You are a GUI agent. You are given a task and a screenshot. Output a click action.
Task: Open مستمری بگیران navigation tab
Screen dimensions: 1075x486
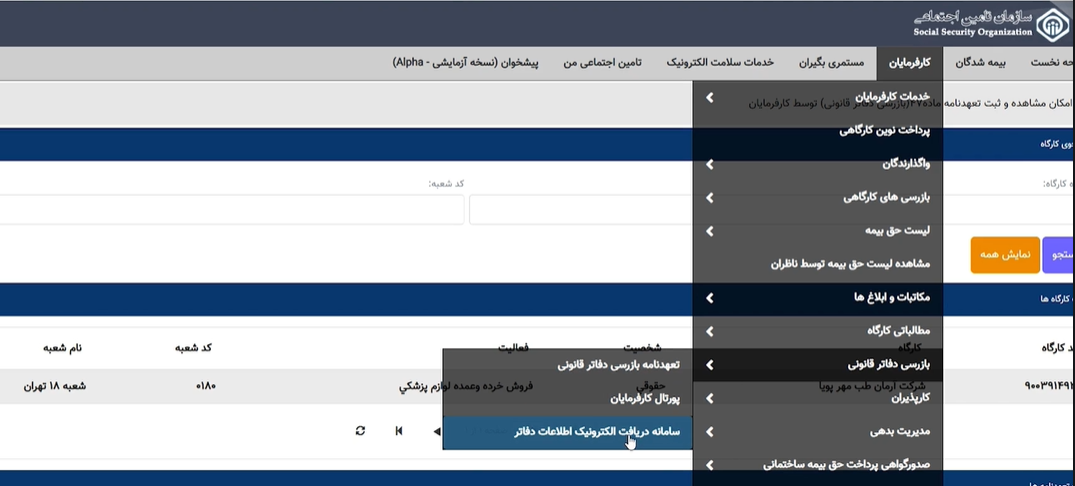coord(832,63)
